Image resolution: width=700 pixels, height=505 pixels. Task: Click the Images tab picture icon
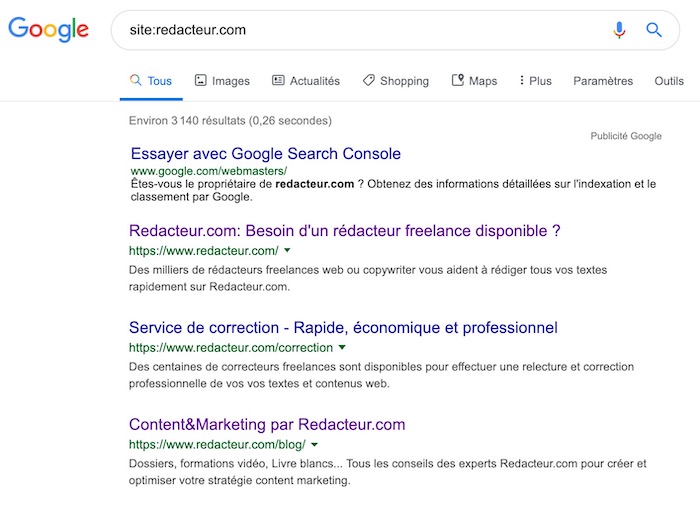coord(200,80)
